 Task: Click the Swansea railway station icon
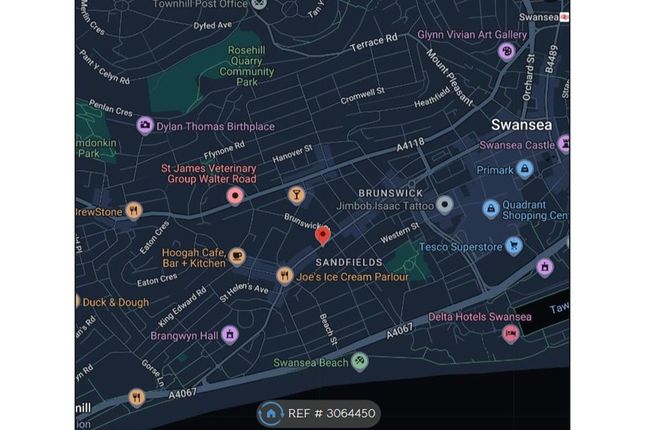565,17
